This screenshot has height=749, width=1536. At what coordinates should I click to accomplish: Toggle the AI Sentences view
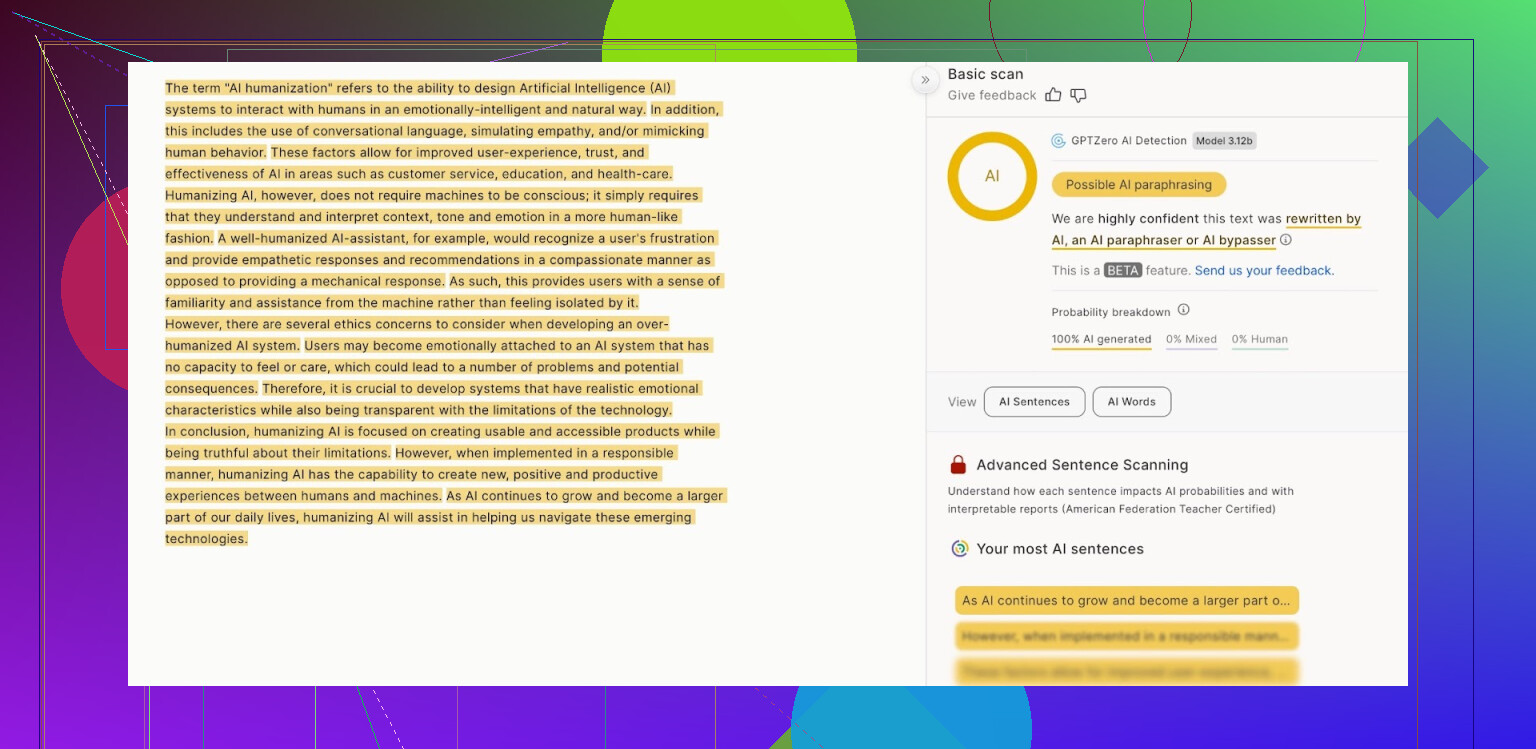pyautogui.click(x=1034, y=402)
